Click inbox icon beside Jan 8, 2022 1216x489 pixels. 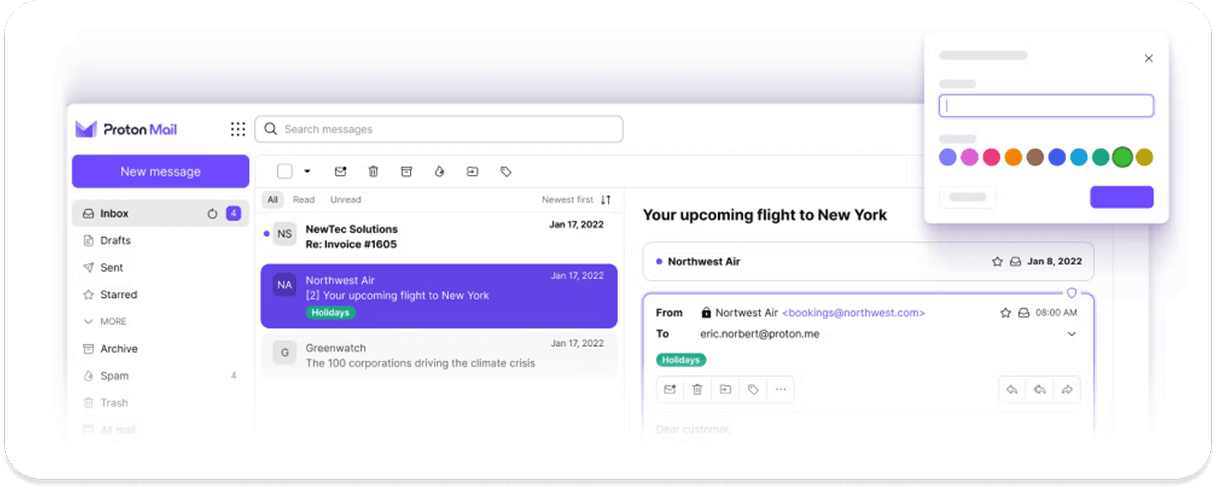(1015, 261)
